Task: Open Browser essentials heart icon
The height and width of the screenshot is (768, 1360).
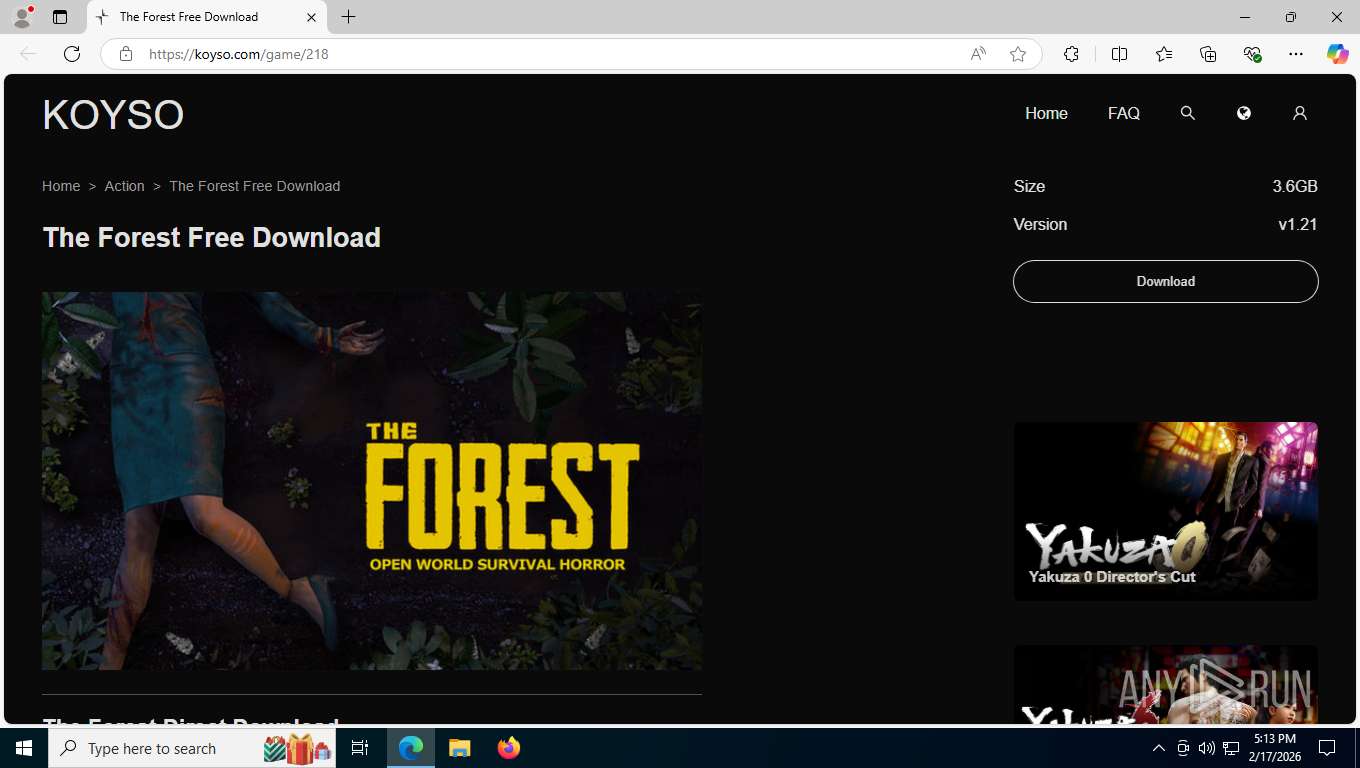Action: pyautogui.click(x=1252, y=54)
